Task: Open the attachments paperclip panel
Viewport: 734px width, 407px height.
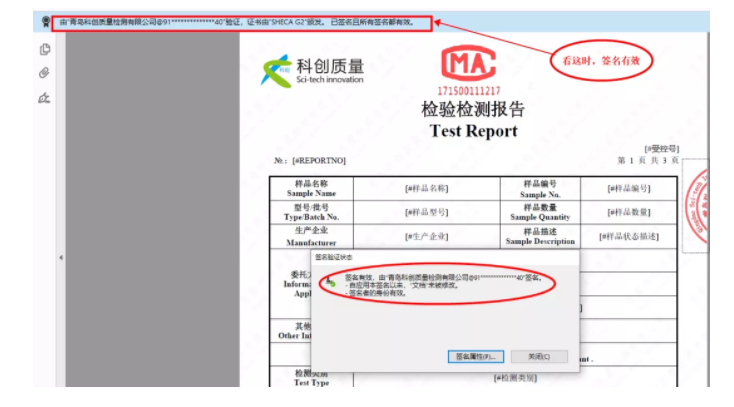Action: 44,73
